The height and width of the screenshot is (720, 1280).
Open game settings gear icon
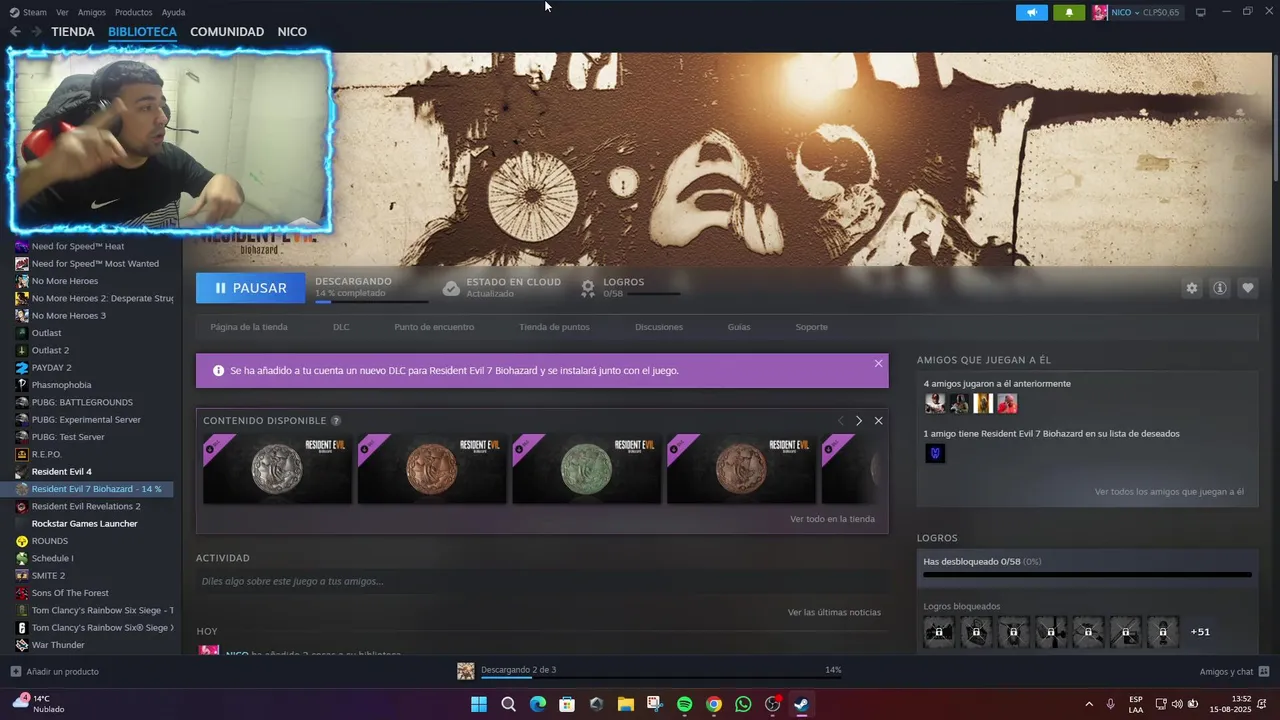(x=1192, y=288)
